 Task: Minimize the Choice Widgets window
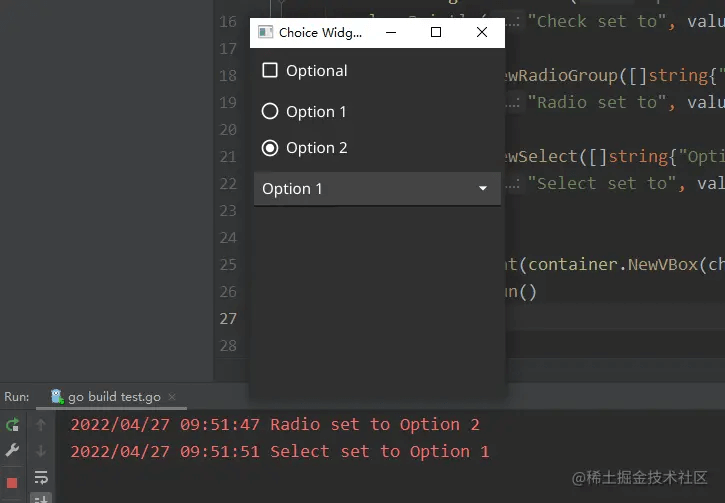[x=390, y=32]
